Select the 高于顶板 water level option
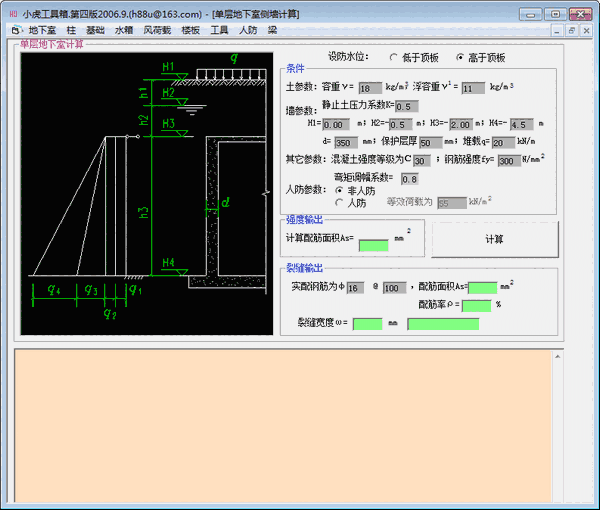600x510 pixels. pos(460,57)
